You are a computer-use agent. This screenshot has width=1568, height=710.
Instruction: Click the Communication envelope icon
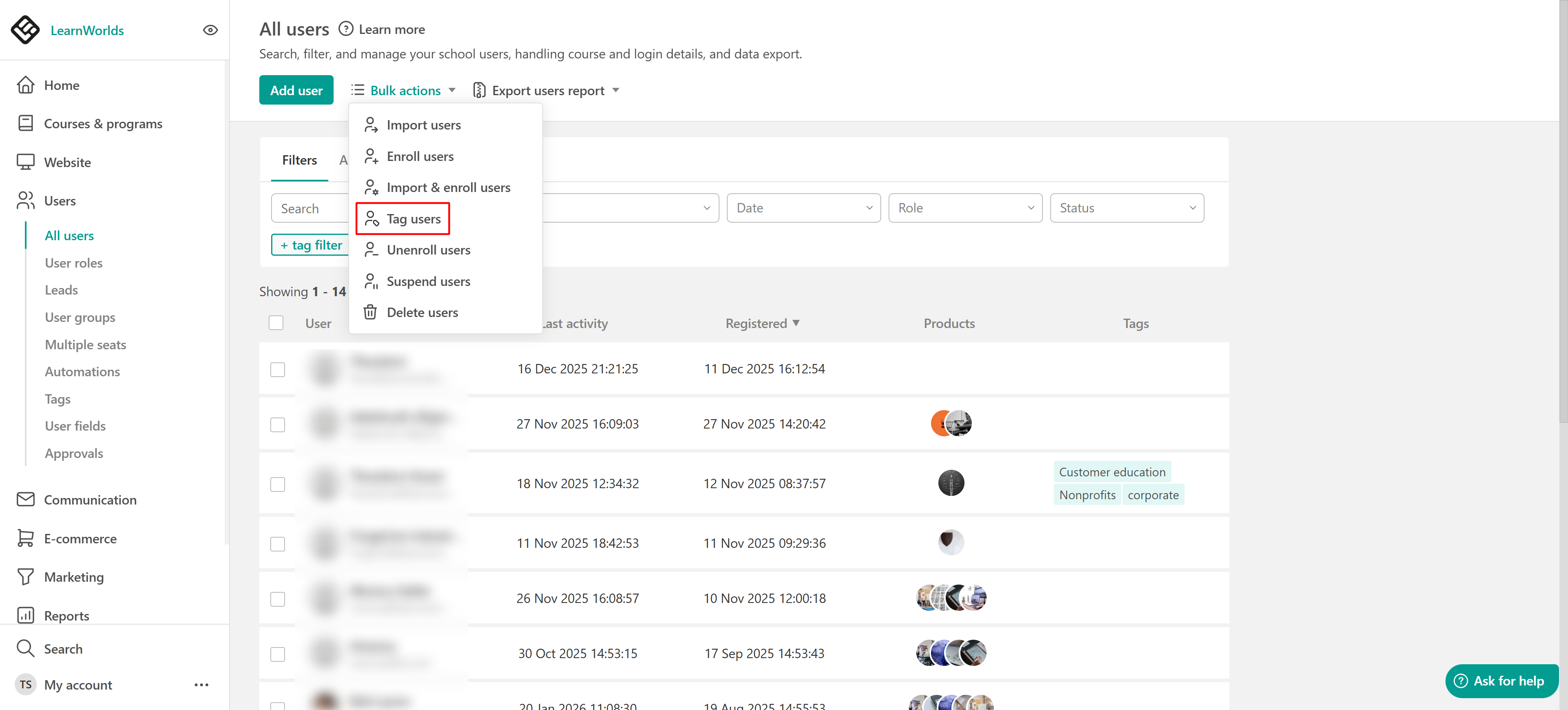pos(26,499)
